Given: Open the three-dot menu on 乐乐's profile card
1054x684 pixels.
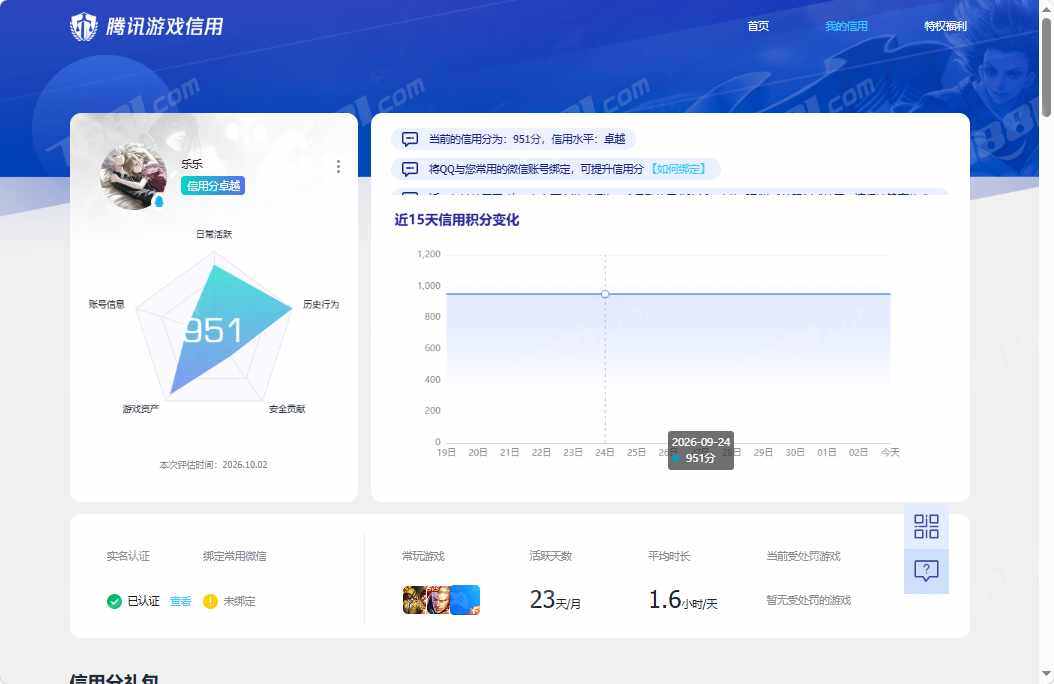Looking at the screenshot, I should (338, 166).
